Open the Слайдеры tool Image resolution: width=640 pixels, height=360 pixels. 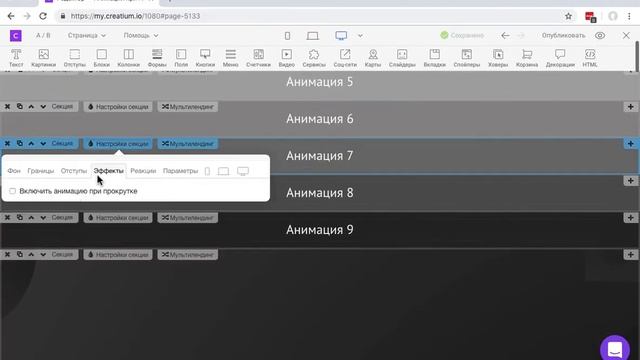[x=402, y=58]
